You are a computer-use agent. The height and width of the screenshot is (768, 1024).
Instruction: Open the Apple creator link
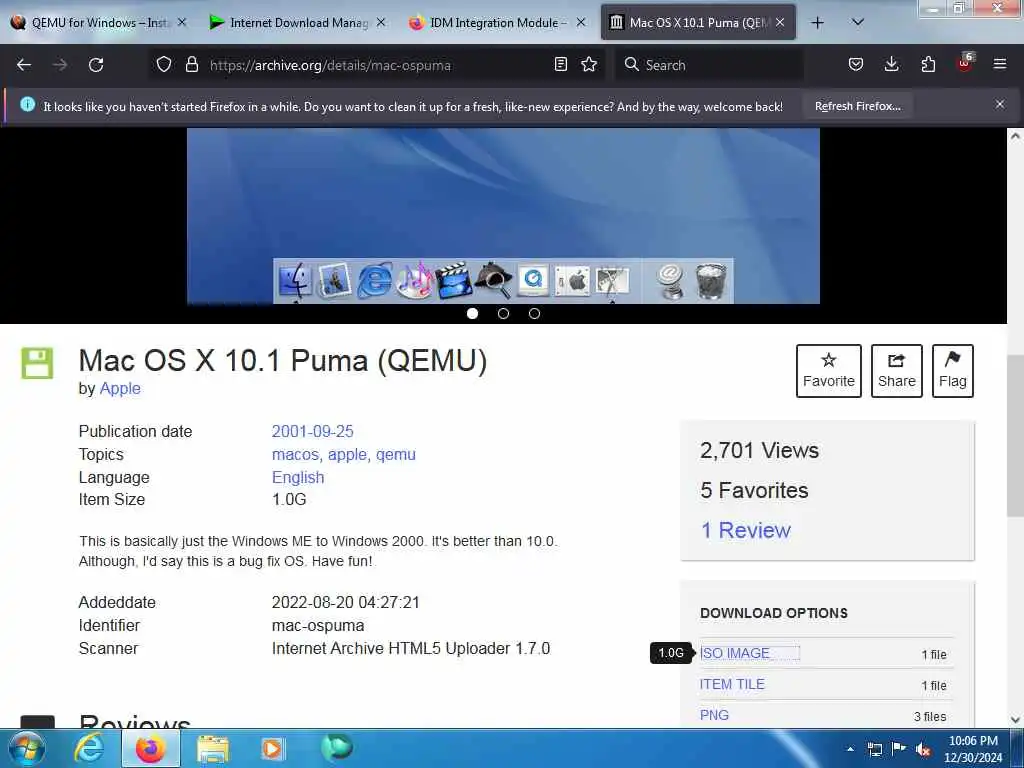tap(120, 388)
